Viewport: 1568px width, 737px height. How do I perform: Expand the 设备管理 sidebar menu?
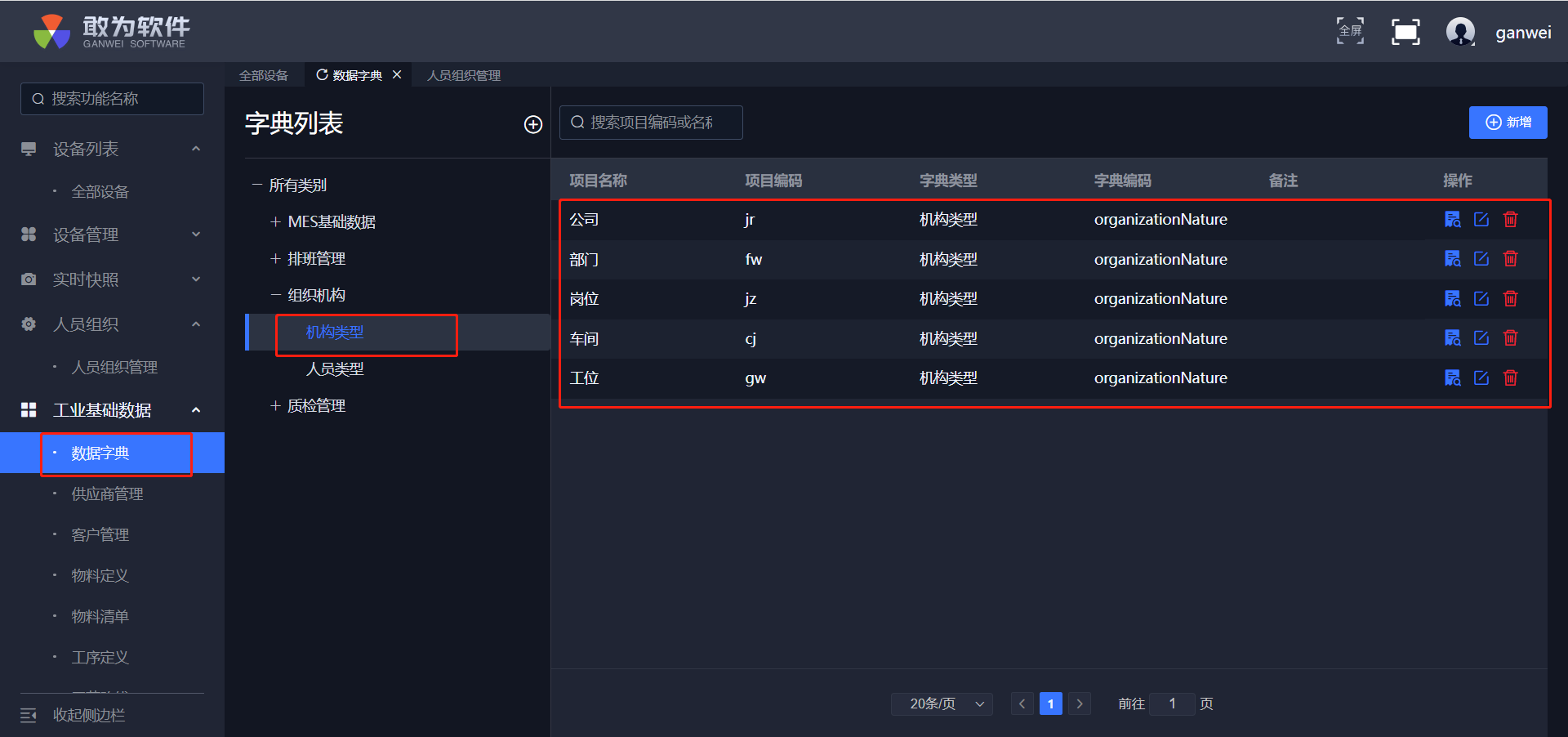click(196, 234)
